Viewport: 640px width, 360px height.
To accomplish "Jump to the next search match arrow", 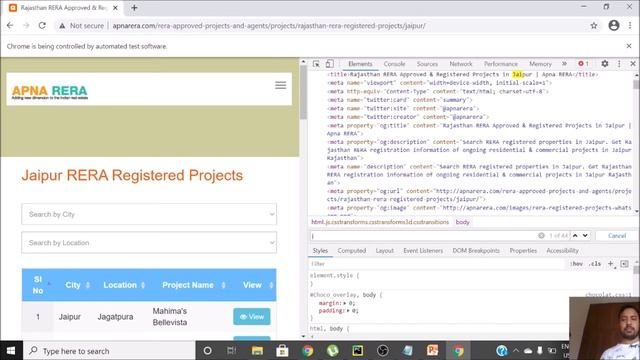I will (585, 236).
